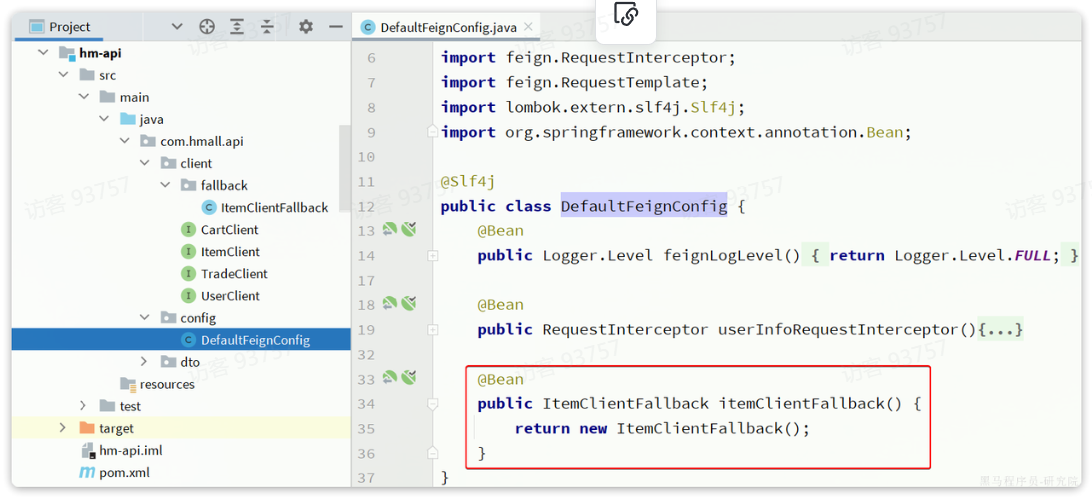Click the Project panel title label
The height and width of the screenshot is (498, 1092).
[70, 27]
